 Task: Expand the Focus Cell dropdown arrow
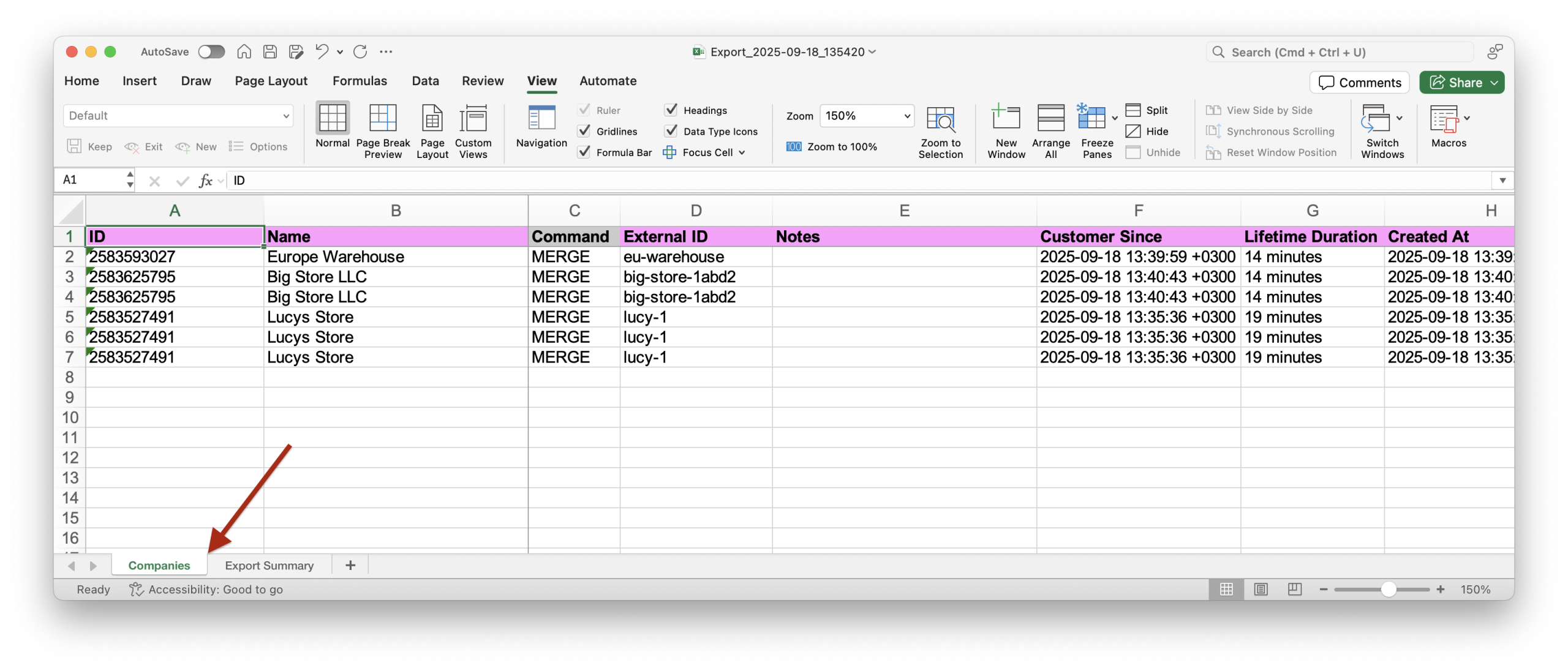coord(742,152)
